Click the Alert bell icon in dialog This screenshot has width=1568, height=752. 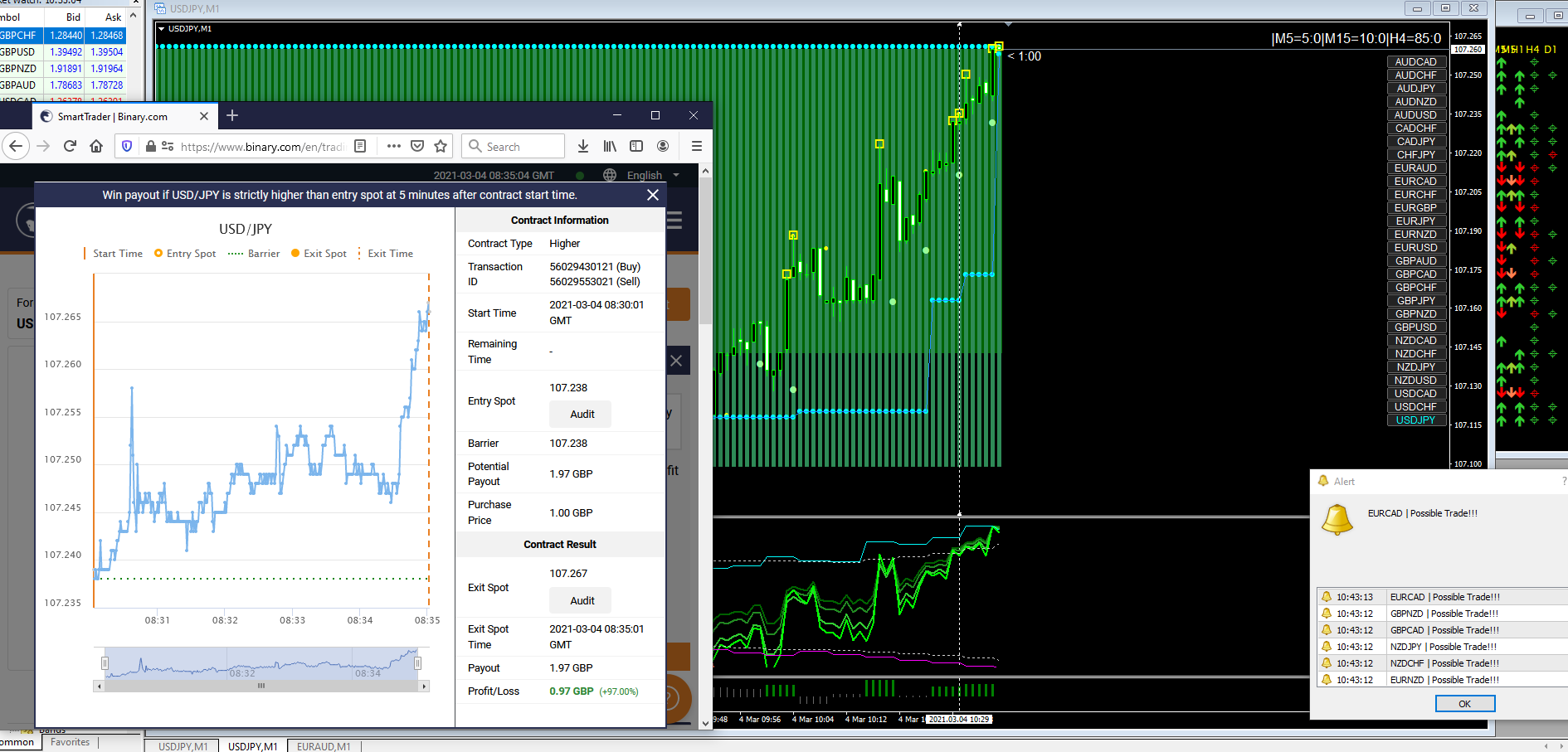click(x=1337, y=519)
